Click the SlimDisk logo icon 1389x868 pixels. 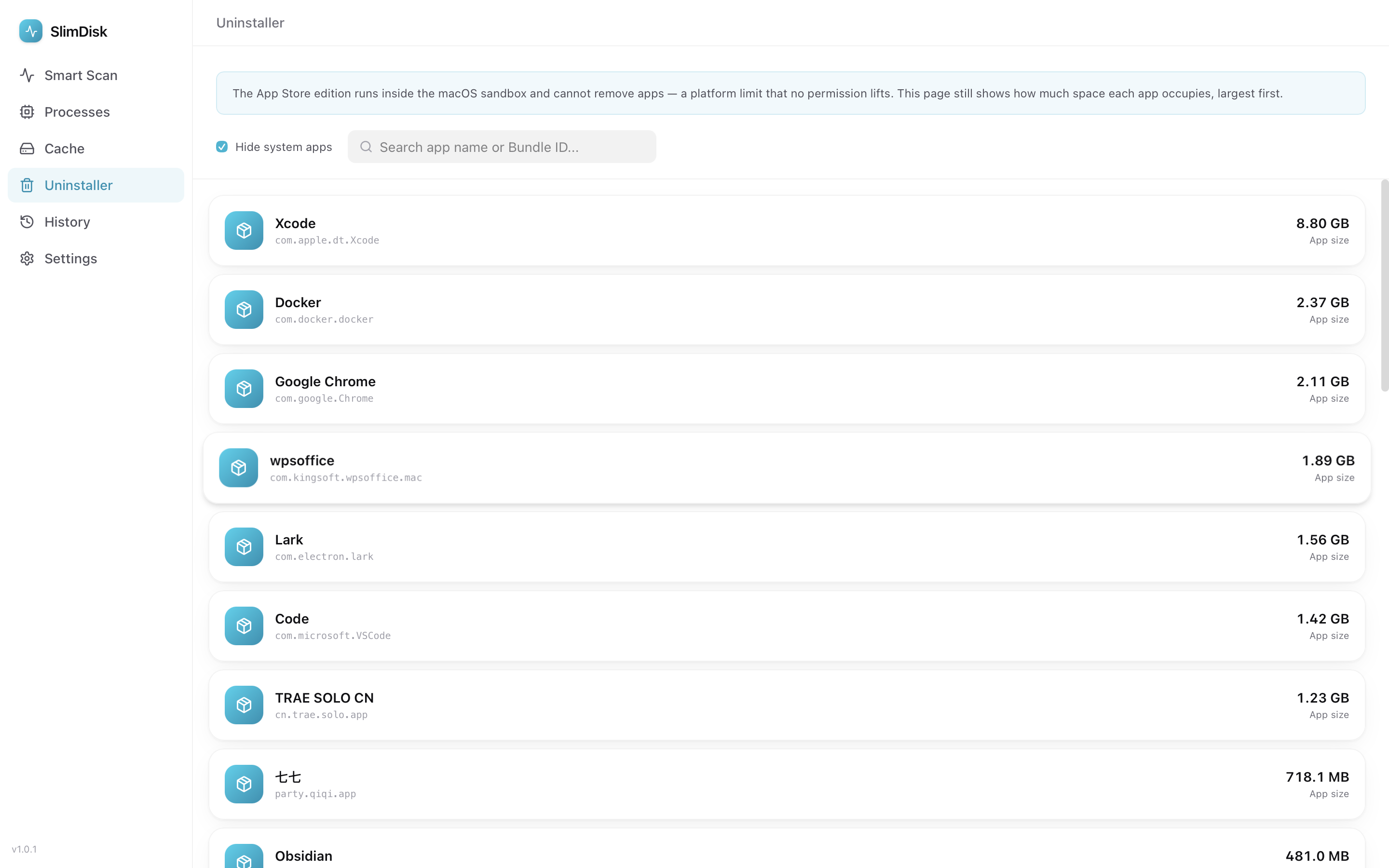(30, 31)
